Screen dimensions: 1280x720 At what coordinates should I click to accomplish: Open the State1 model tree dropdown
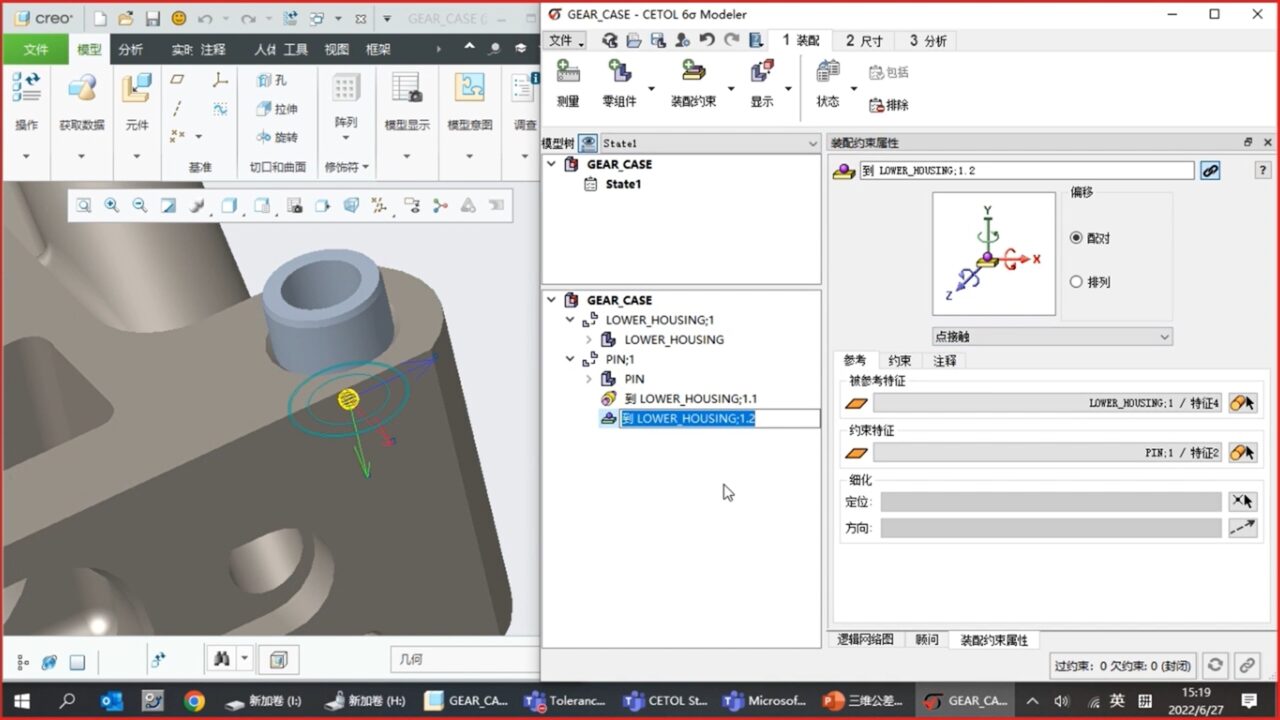tap(710, 144)
